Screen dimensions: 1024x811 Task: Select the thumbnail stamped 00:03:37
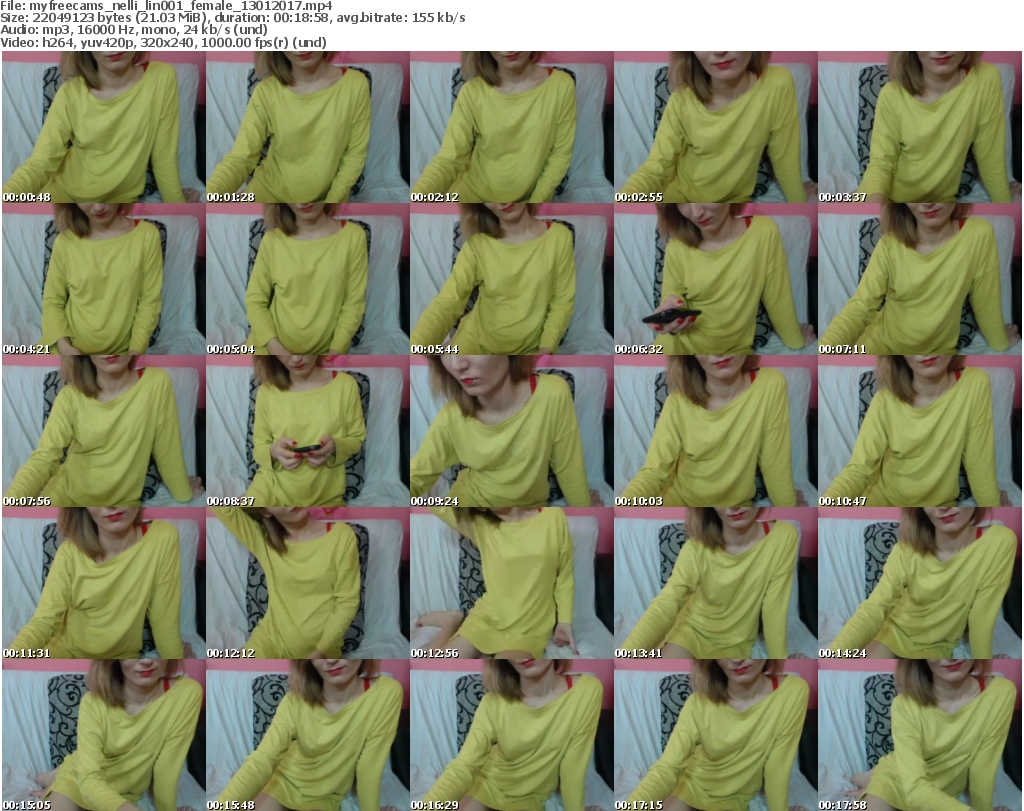click(920, 127)
